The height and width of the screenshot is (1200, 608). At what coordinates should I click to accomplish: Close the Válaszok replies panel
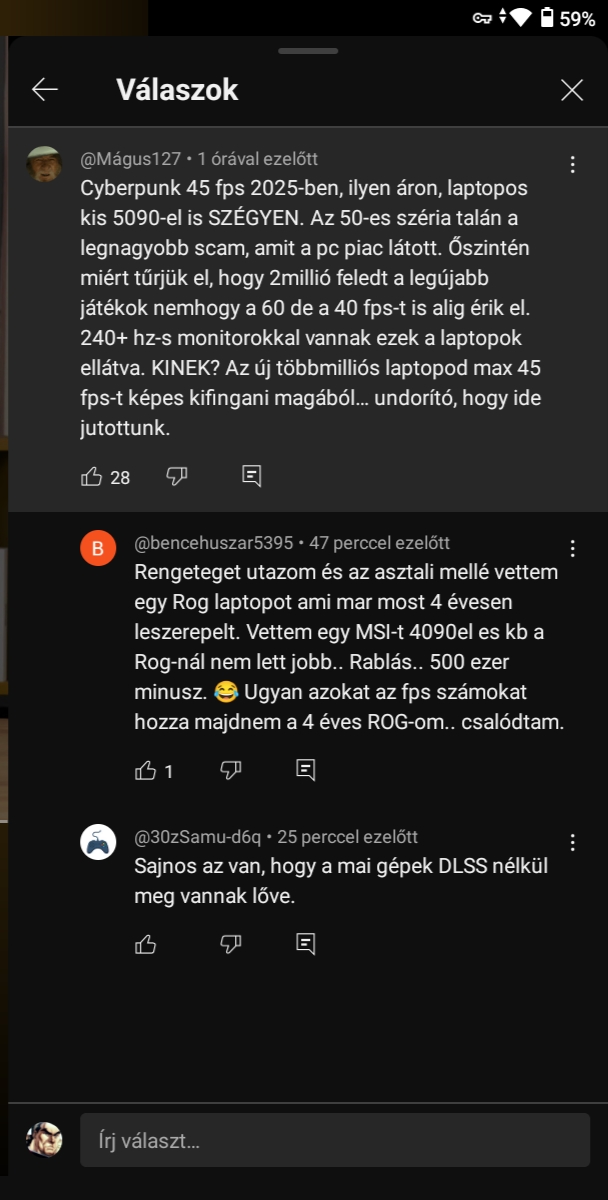[572, 90]
